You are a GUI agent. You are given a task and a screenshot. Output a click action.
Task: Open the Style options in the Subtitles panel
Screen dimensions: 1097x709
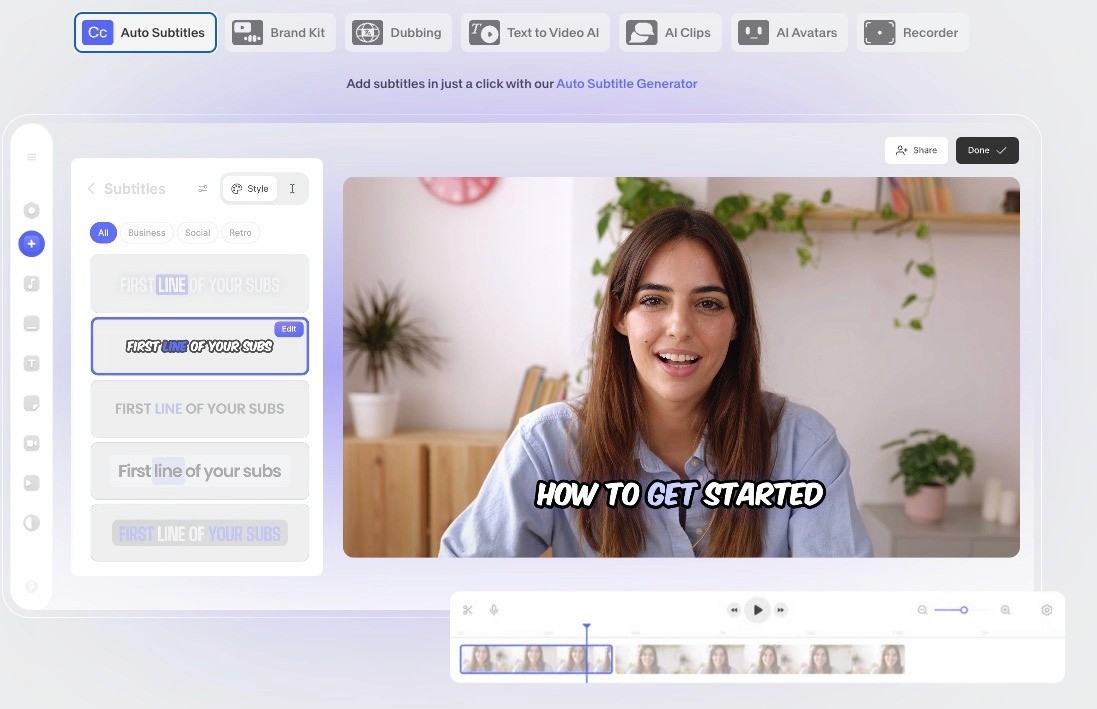pyautogui.click(x=249, y=188)
